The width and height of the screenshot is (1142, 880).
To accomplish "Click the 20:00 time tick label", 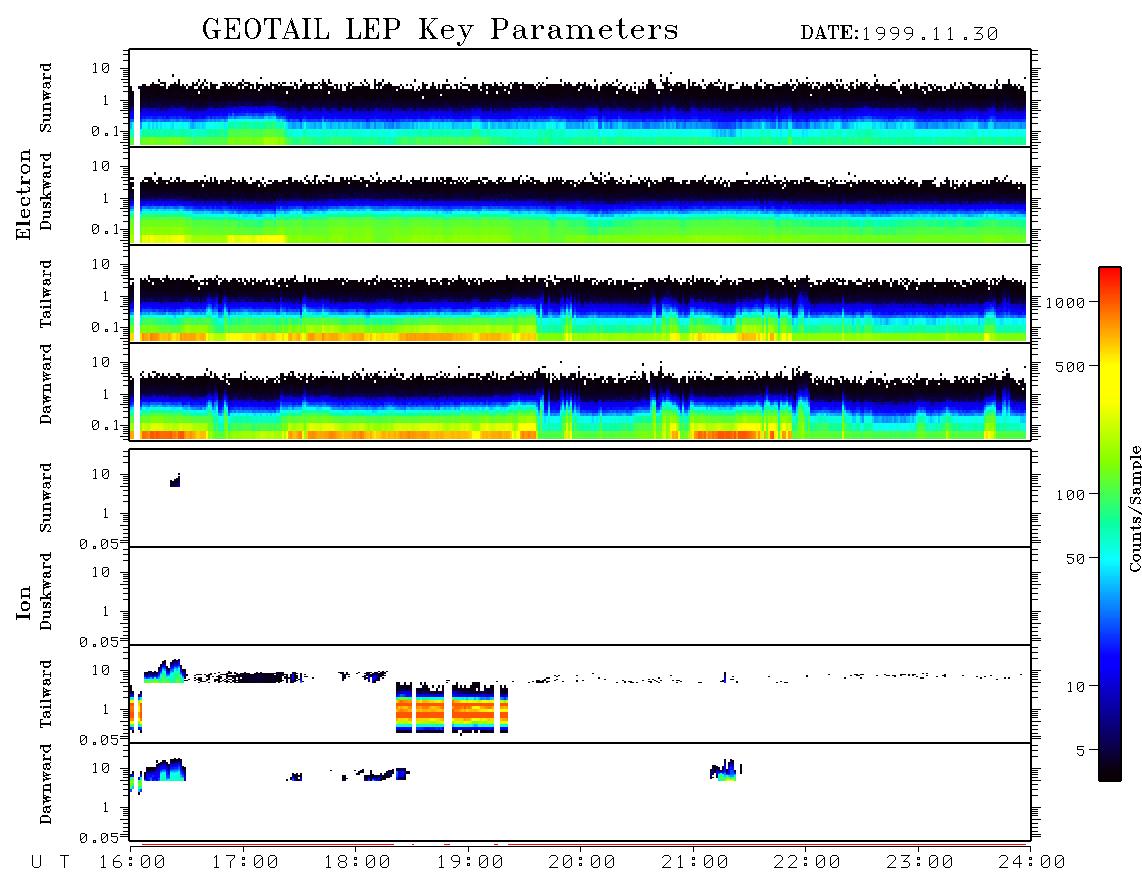I will [x=582, y=863].
